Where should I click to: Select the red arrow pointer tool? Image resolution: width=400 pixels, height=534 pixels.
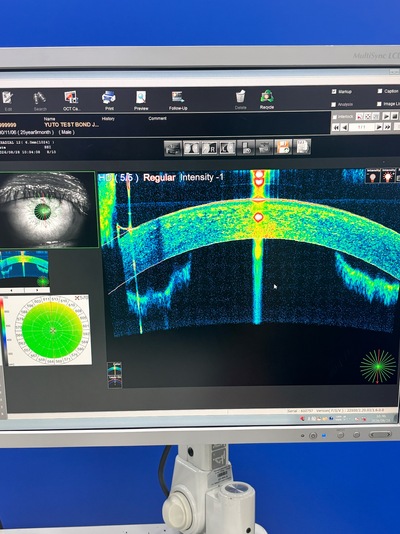359,116
